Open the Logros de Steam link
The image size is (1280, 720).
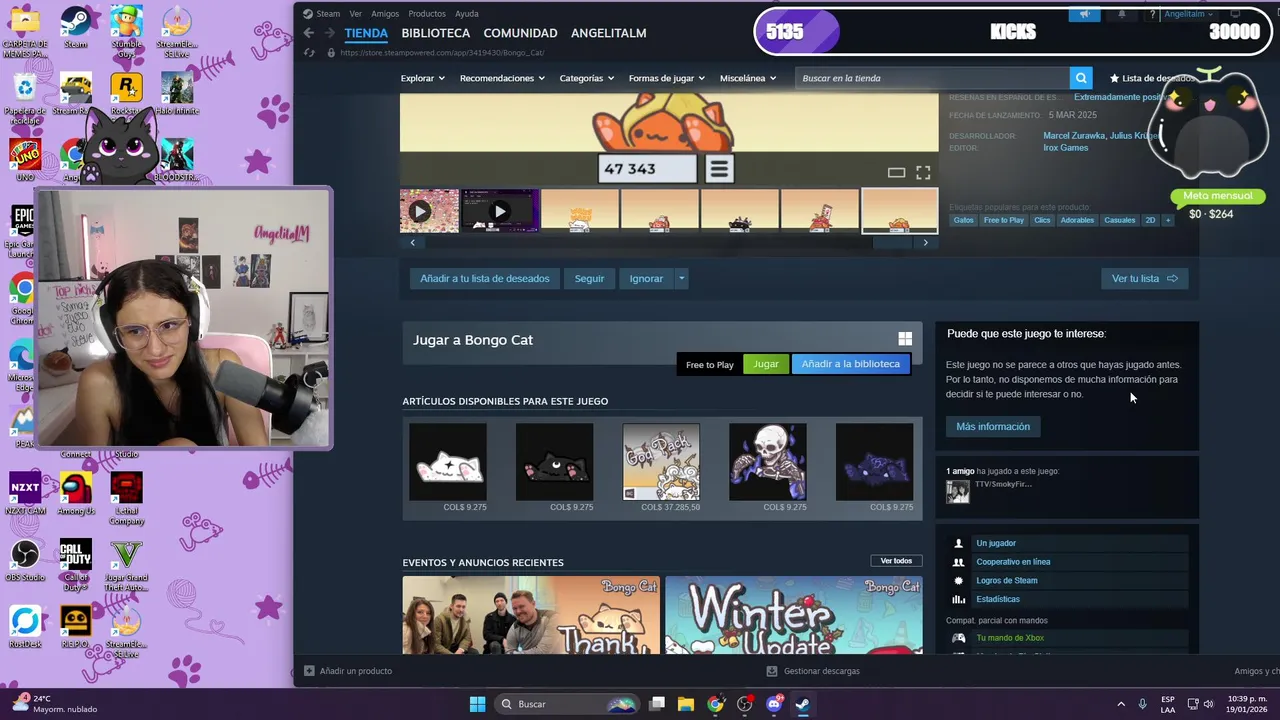click(1006, 581)
